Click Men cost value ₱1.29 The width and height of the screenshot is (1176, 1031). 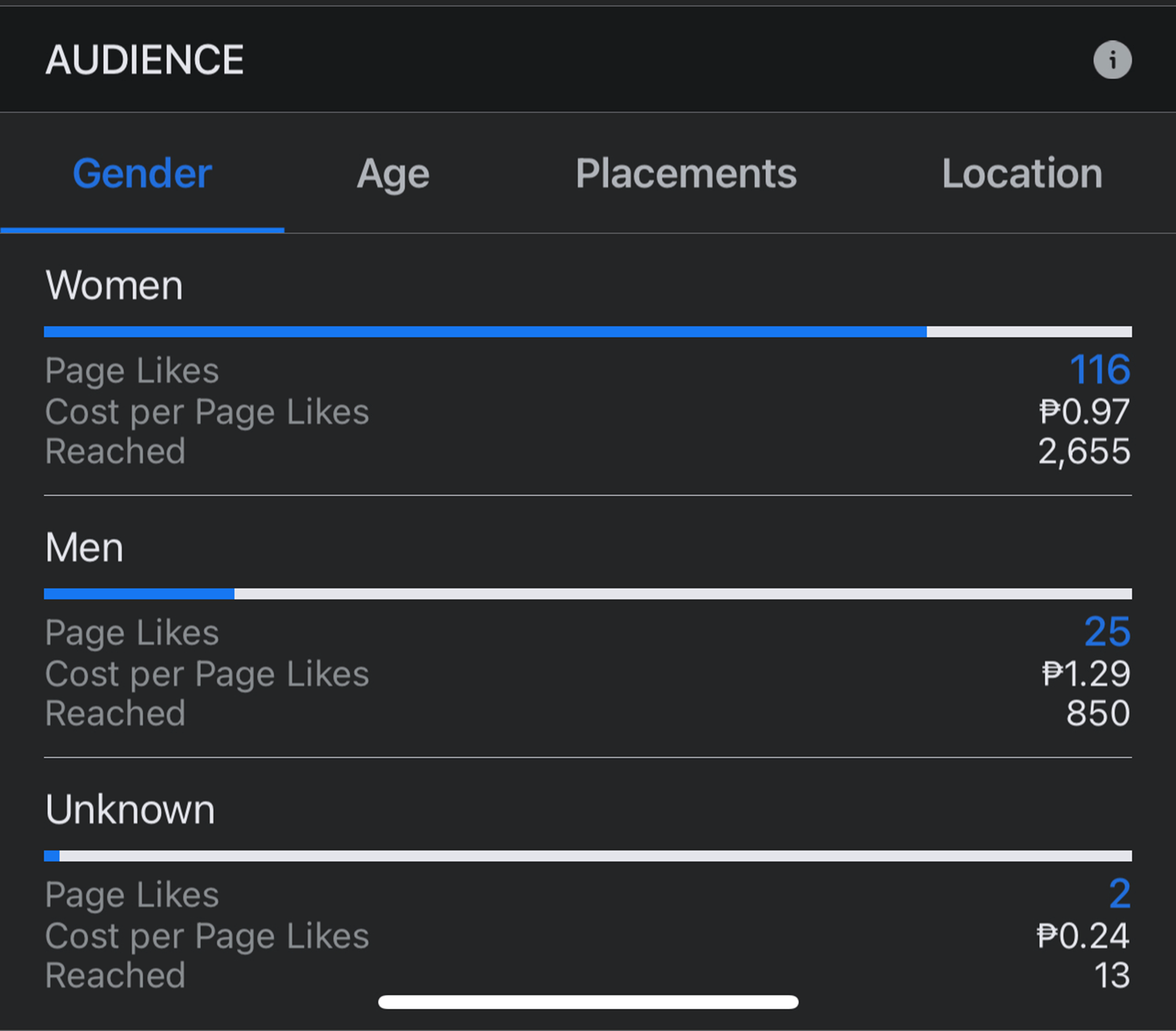pyautogui.click(x=1086, y=674)
